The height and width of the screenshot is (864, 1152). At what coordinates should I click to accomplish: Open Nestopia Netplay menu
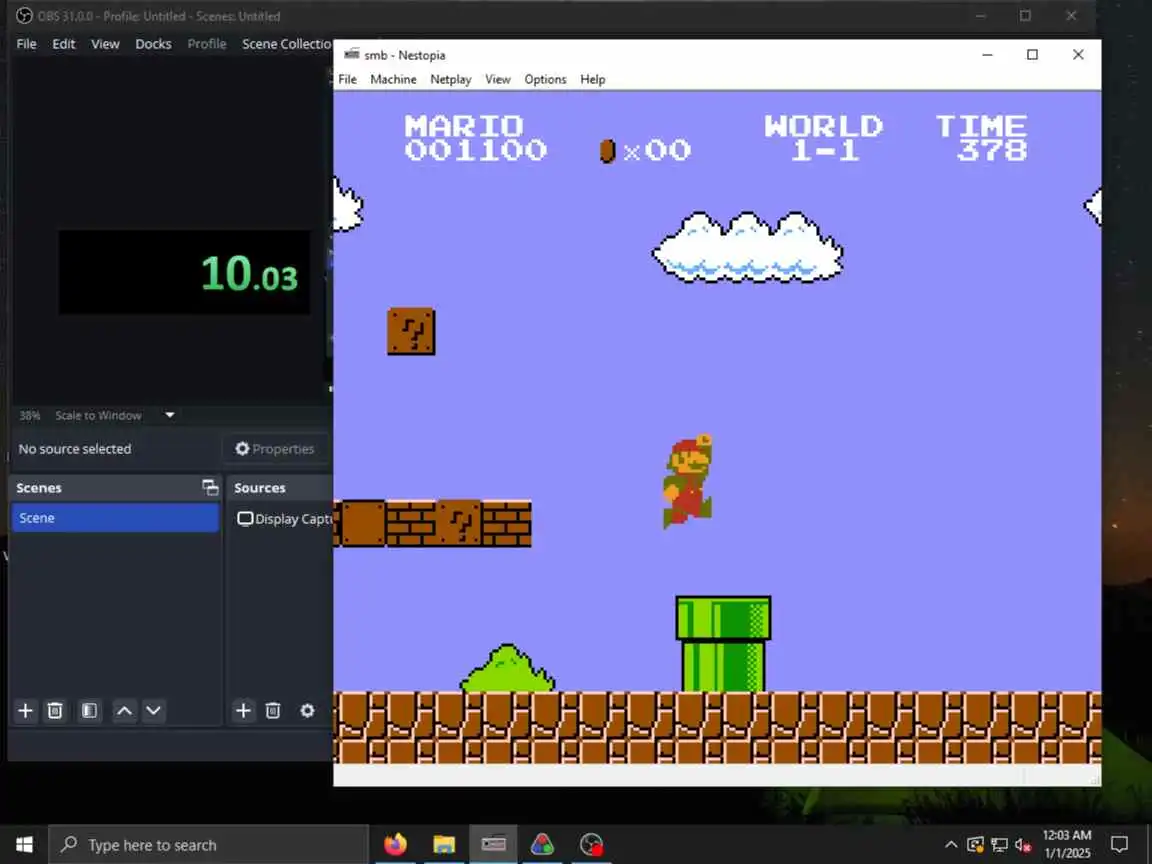[x=450, y=79]
